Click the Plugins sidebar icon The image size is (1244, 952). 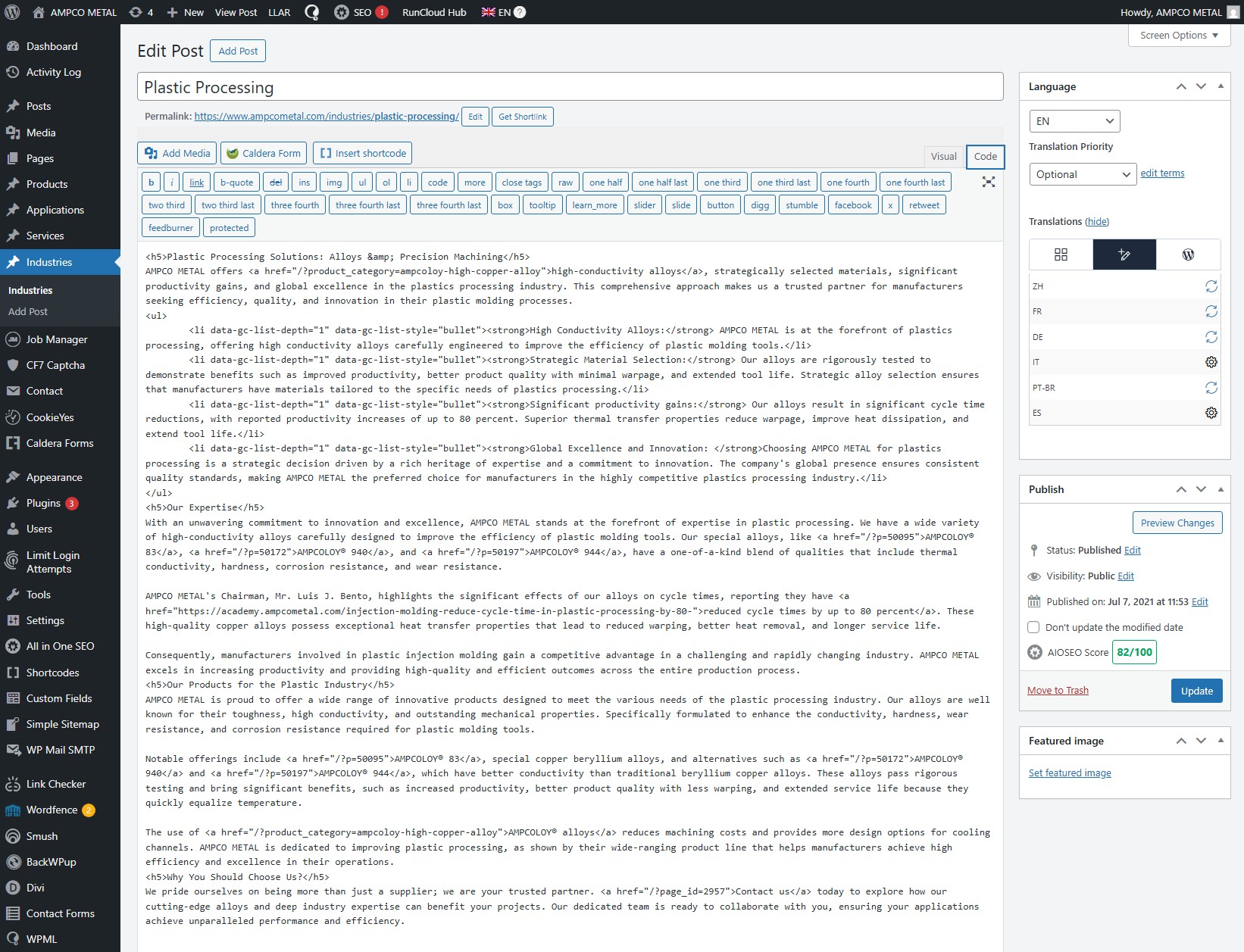[x=13, y=503]
